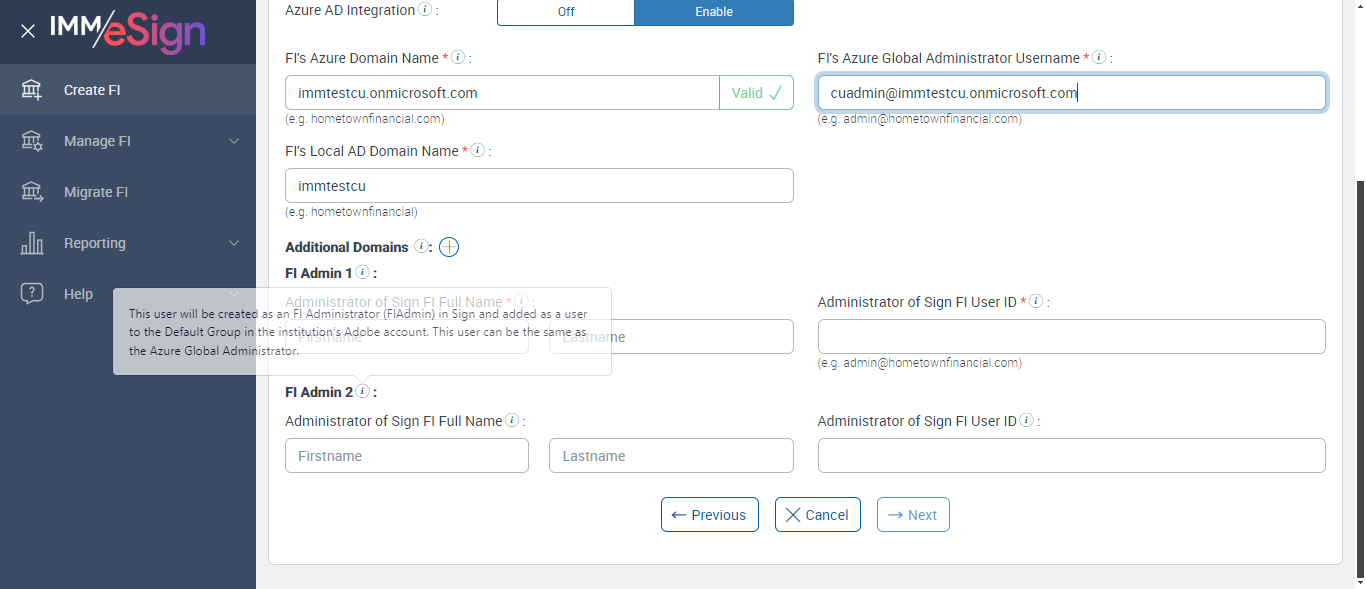The height and width of the screenshot is (589, 1366).
Task: Select Enable for Azure AD Integration
Action: [x=714, y=12]
